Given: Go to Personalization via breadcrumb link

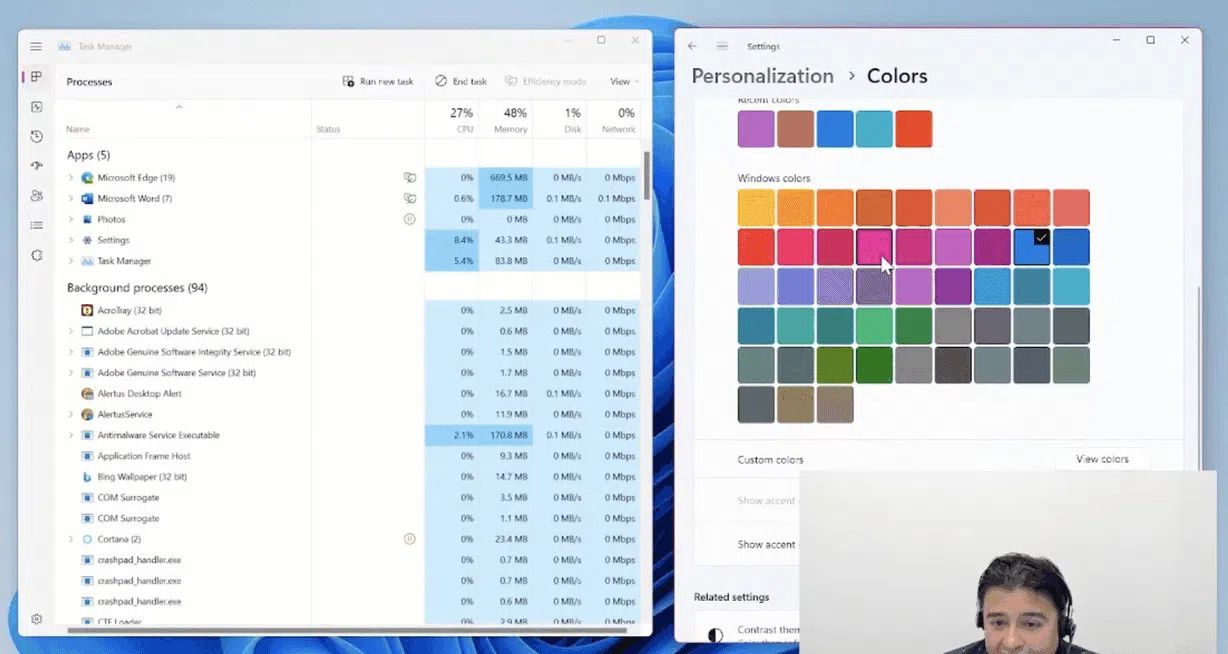Looking at the screenshot, I should click(762, 76).
